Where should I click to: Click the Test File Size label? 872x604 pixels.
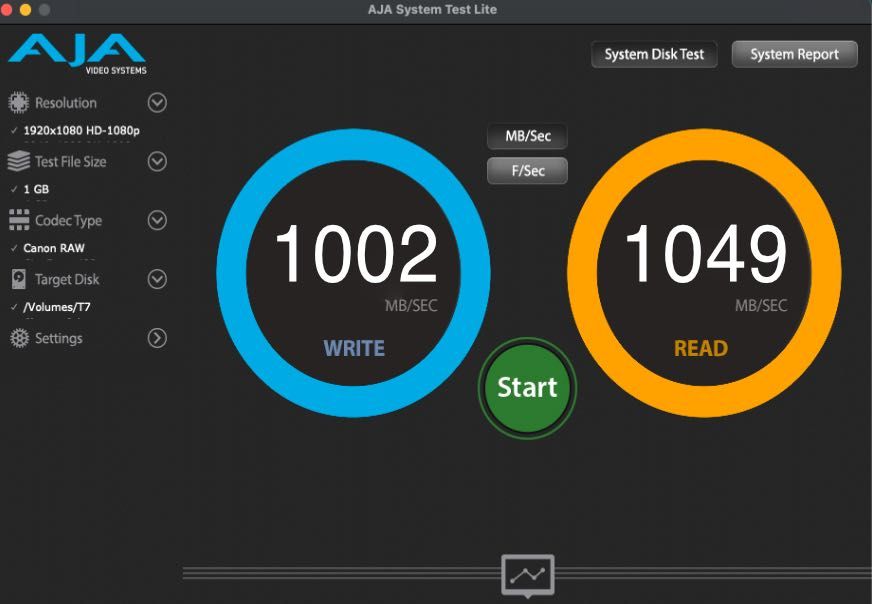point(71,162)
